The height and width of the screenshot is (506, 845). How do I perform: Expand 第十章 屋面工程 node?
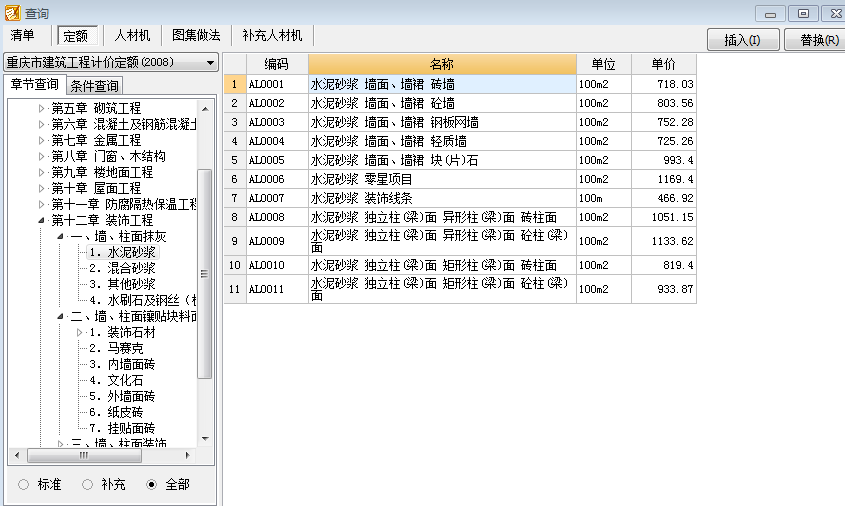tap(41, 189)
